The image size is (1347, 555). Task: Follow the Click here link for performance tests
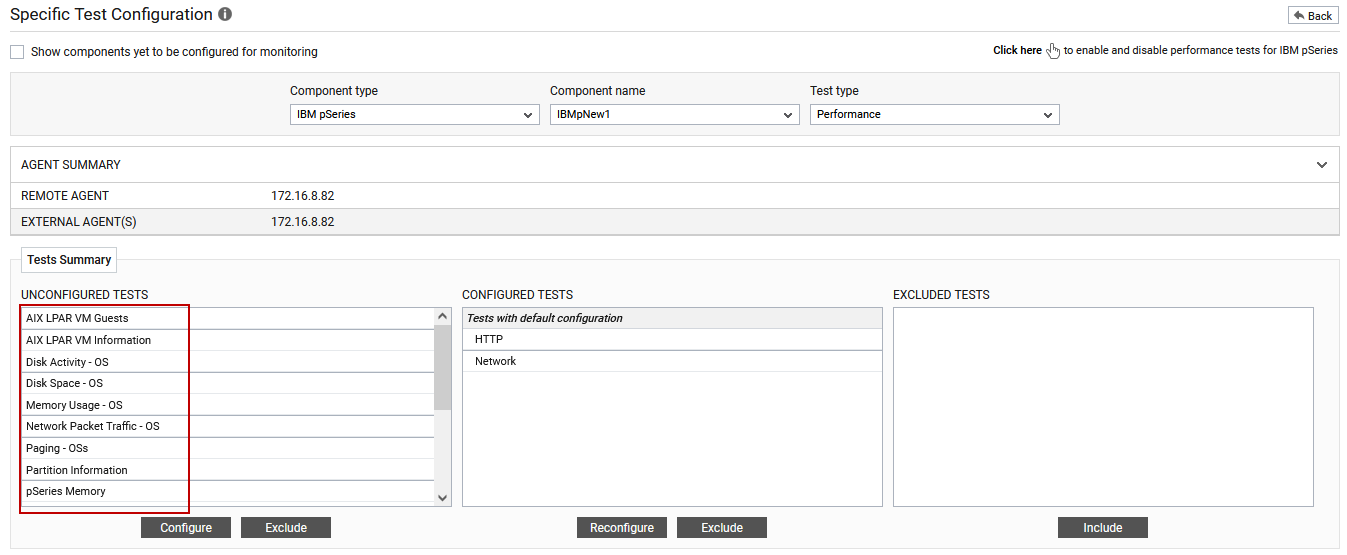[x=1017, y=50]
